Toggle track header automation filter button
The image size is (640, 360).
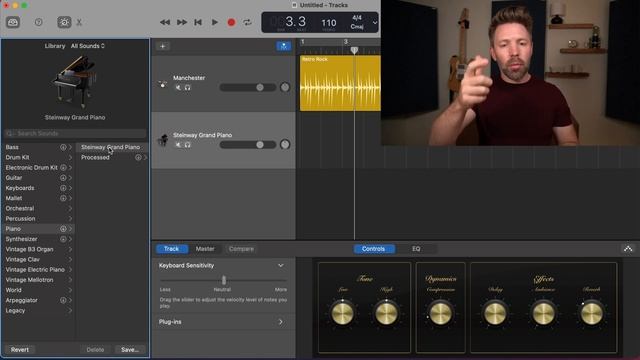tap(284, 46)
